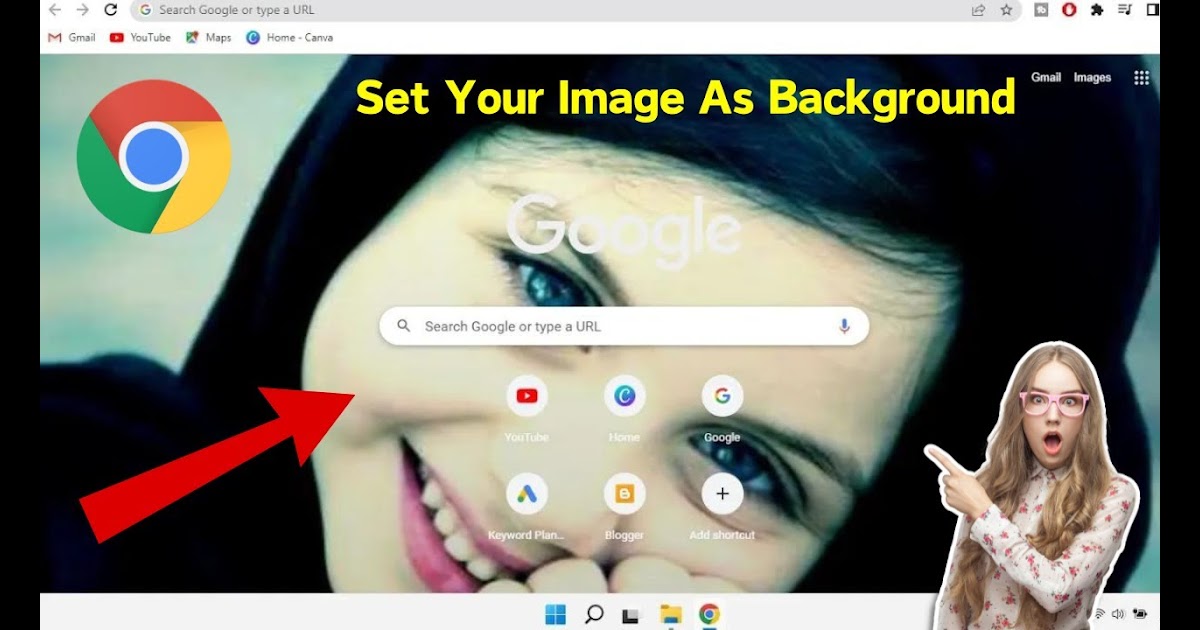Reload the page with the refresh icon

point(111,10)
